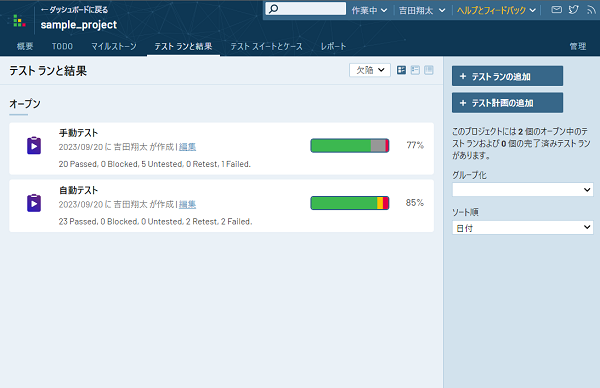600x388 pixels.
Task: Expand the 作業中 menu
Action: 369,10
